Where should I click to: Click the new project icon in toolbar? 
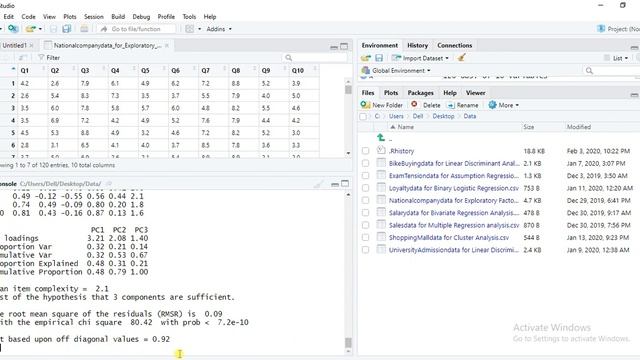13,29
